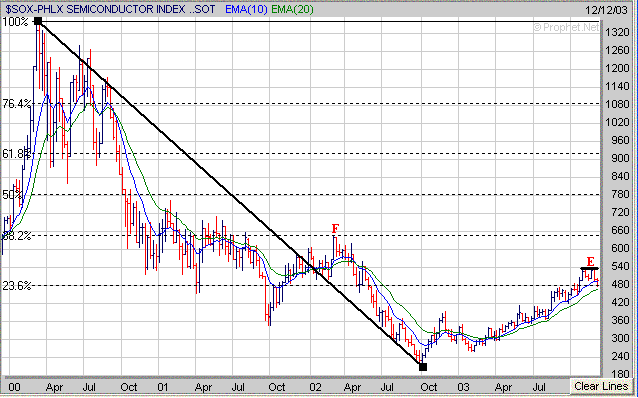The height and width of the screenshot is (398, 638).
Task: Click the 480 price axis value
Action: (620, 284)
